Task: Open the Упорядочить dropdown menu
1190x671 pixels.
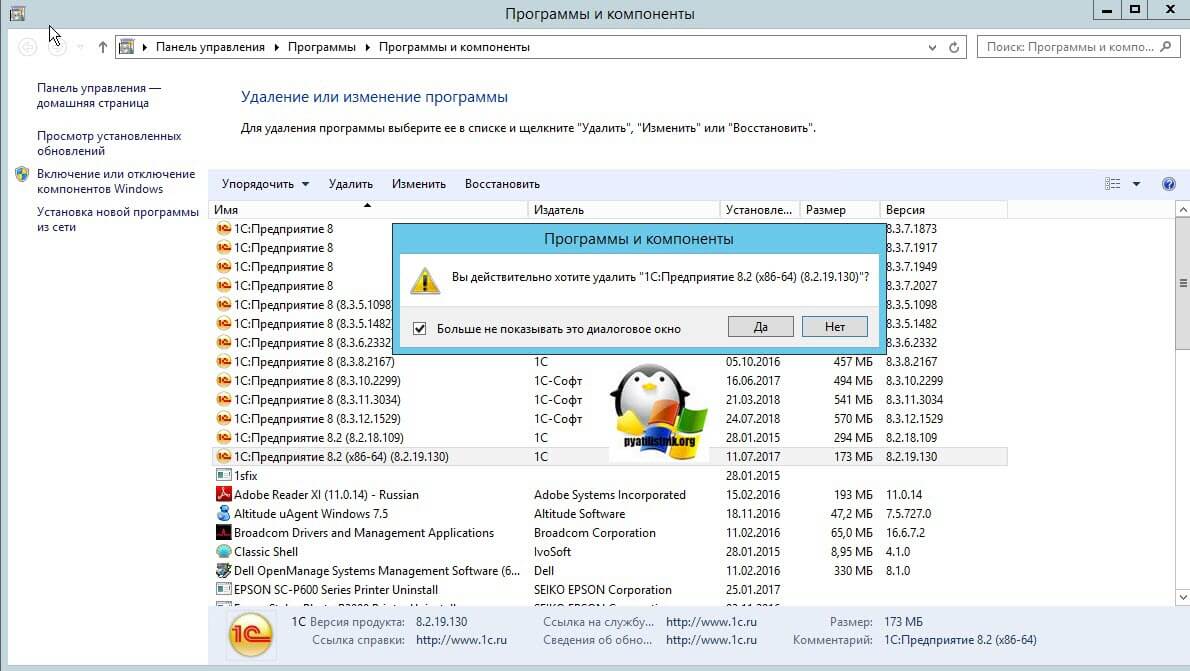Action: 265,184
